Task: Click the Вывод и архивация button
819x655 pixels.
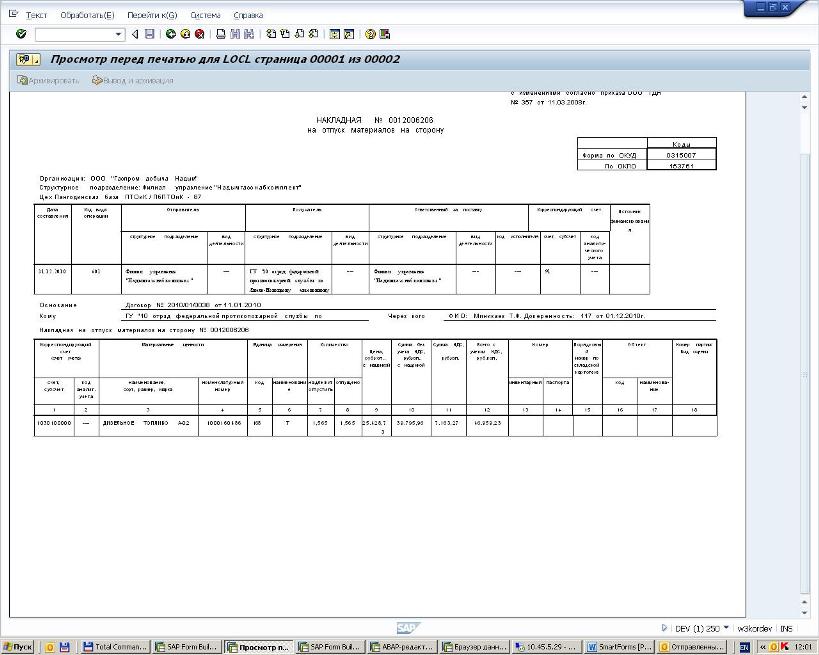Action: click(133, 80)
